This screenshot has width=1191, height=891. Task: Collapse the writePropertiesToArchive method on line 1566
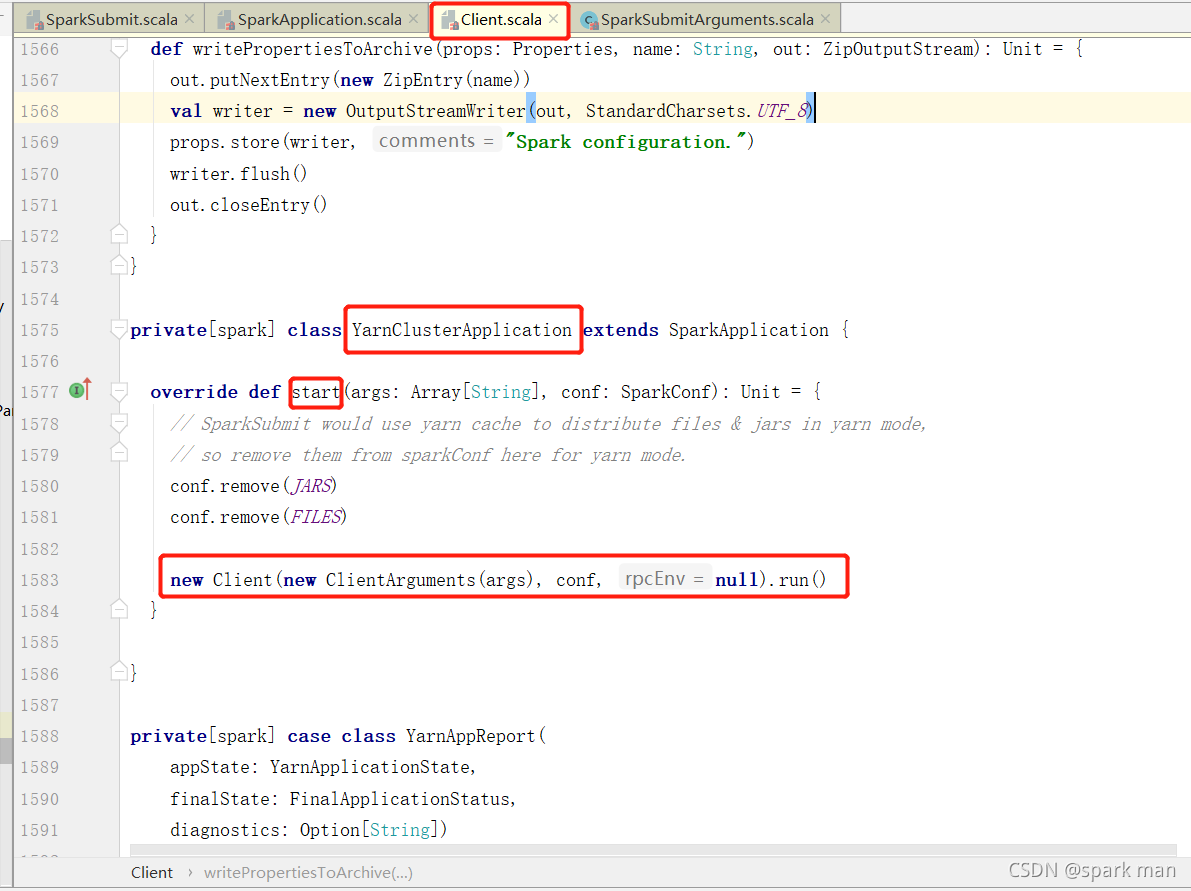coord(119,49)
